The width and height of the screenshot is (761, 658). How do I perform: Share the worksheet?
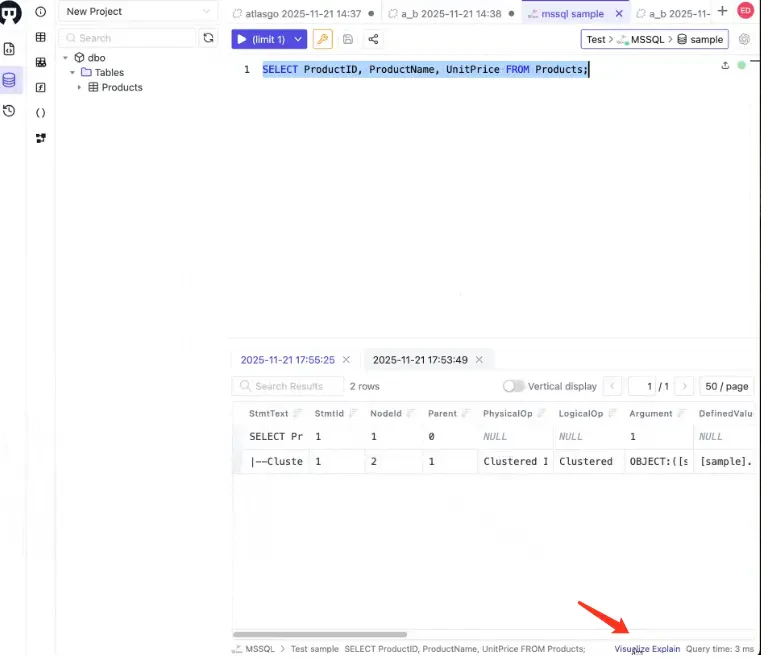pos(373,39)
